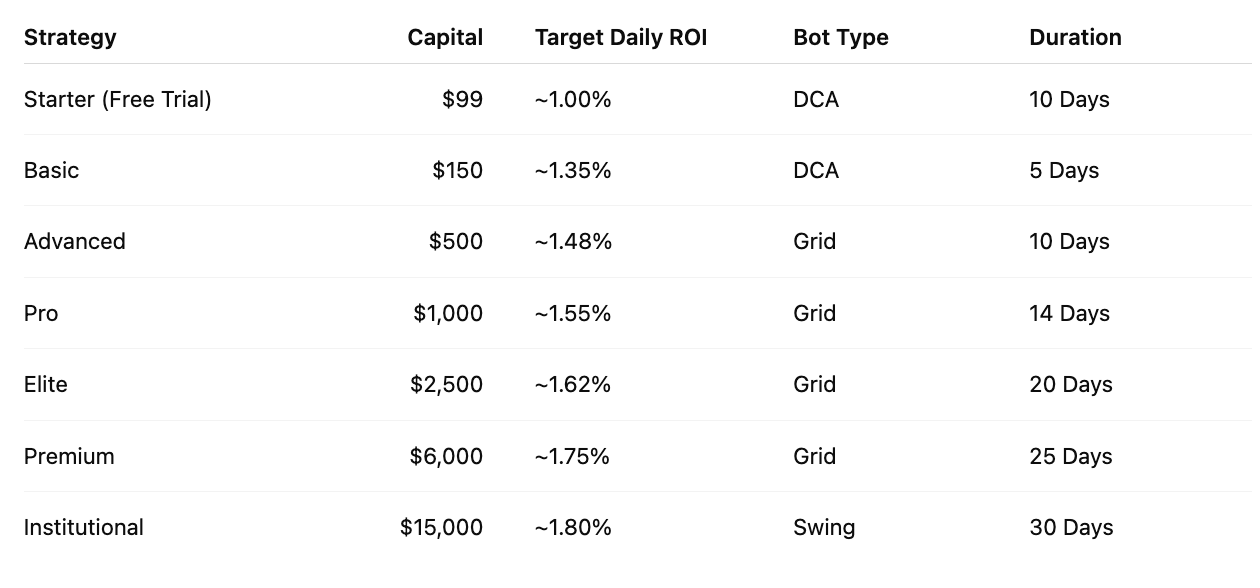This screenshot has height=588, width=1260.
Task: Click the Duration column header
Action: [1075, 38]
